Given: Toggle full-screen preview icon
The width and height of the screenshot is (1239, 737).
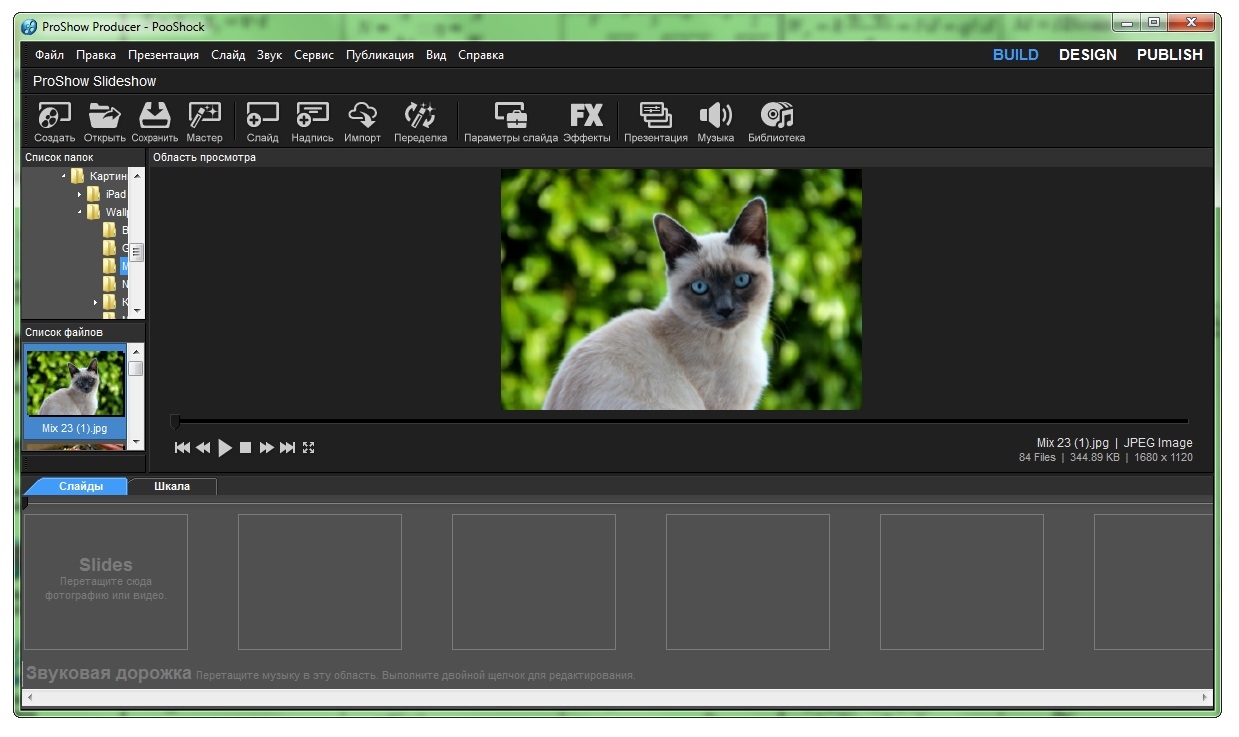Looking at the screenshot, I should point(309,448).
